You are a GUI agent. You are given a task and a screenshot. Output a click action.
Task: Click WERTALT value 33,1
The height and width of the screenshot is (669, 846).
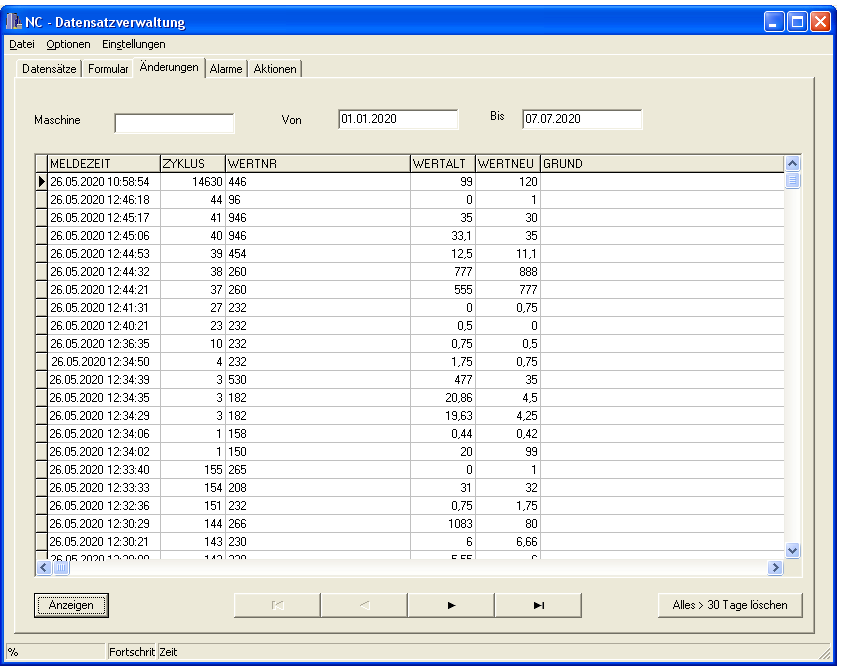click(x=443, y=236)
